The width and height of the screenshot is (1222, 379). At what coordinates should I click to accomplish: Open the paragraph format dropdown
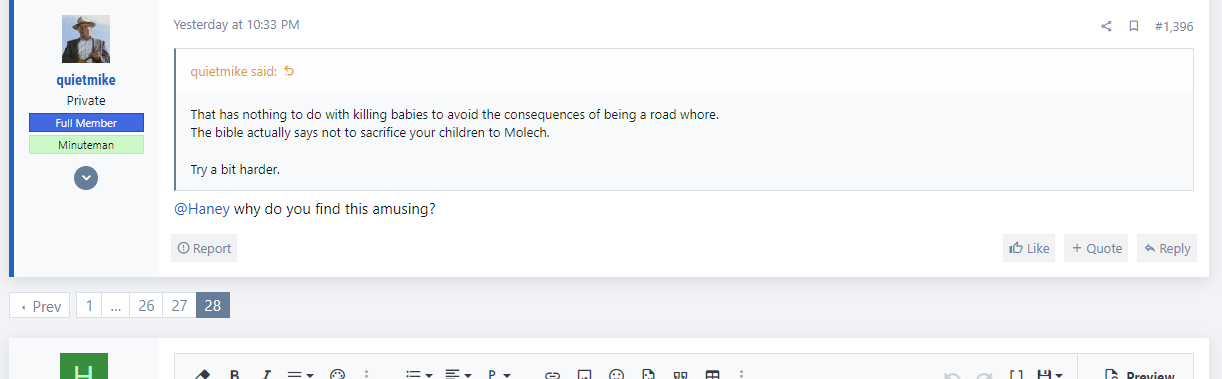(498, 375)
